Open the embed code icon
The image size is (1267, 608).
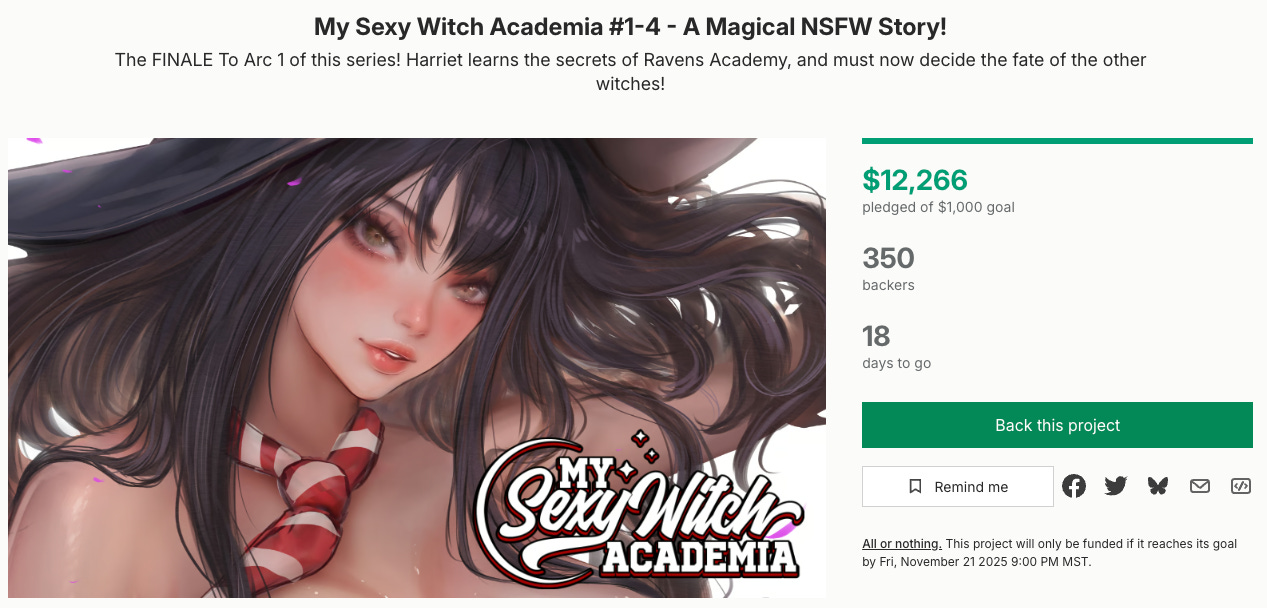click(1241, 487)
